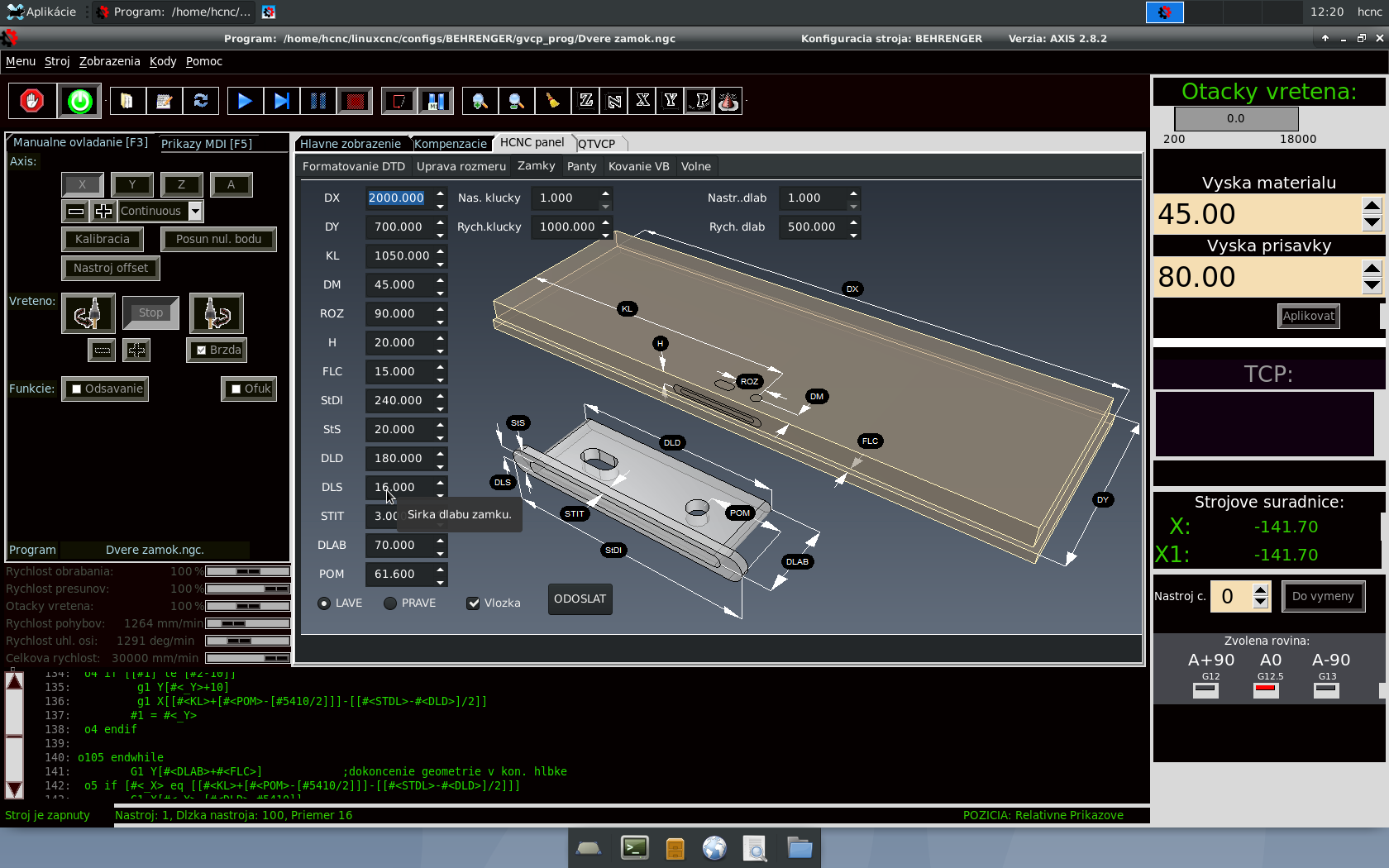Select the PRAVE radio button

tap(390, 603)
